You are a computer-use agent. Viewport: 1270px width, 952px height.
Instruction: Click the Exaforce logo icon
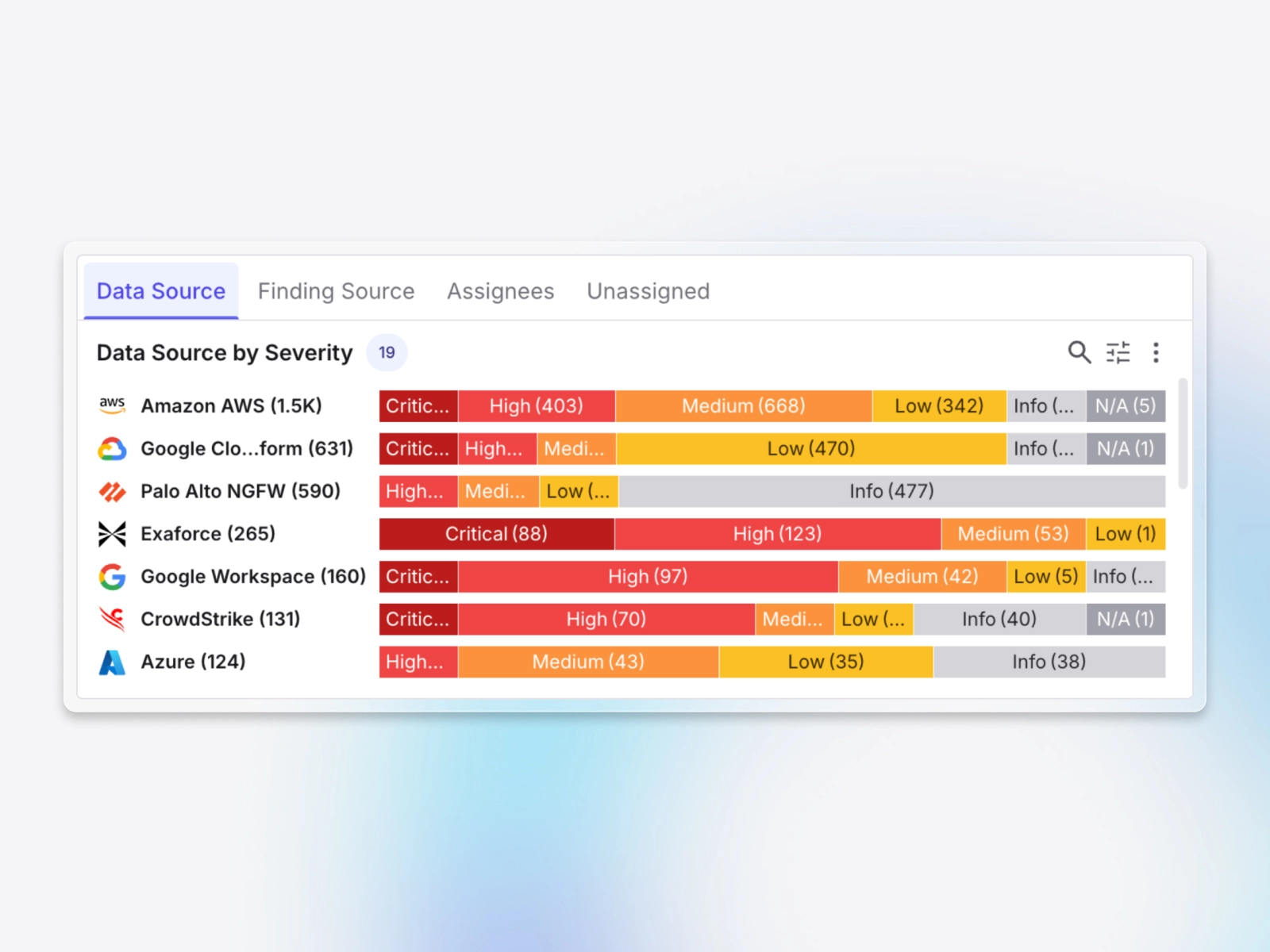tap(112, 534)
